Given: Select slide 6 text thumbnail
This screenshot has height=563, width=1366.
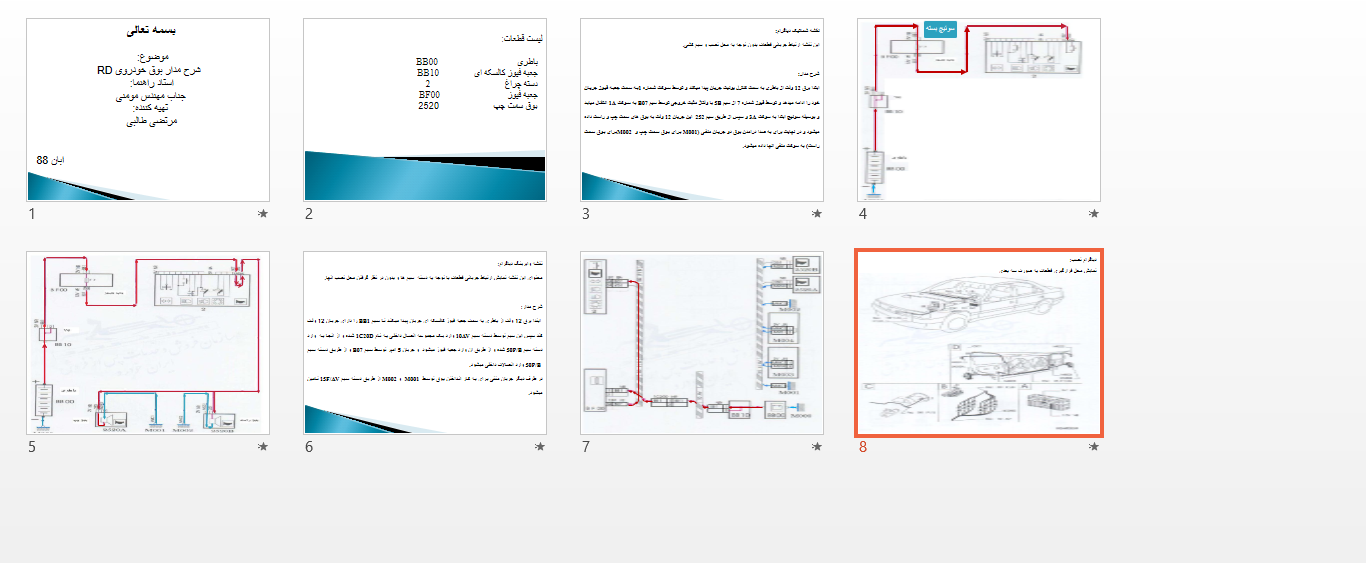Looking at the screenshot, I should 425,343.
